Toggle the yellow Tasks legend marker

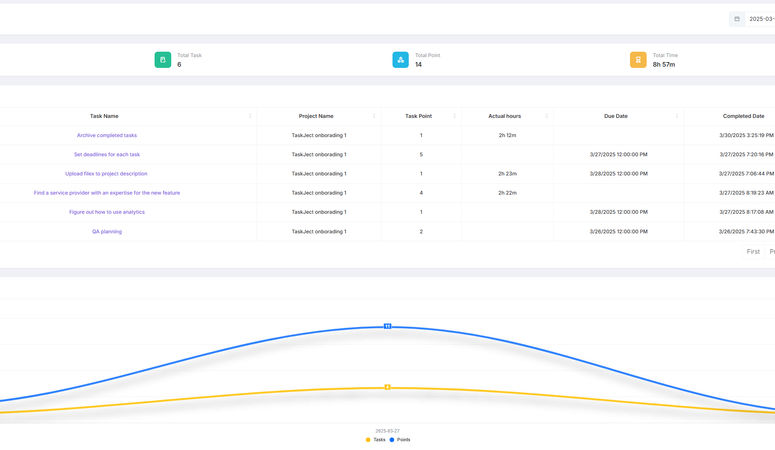368,440
